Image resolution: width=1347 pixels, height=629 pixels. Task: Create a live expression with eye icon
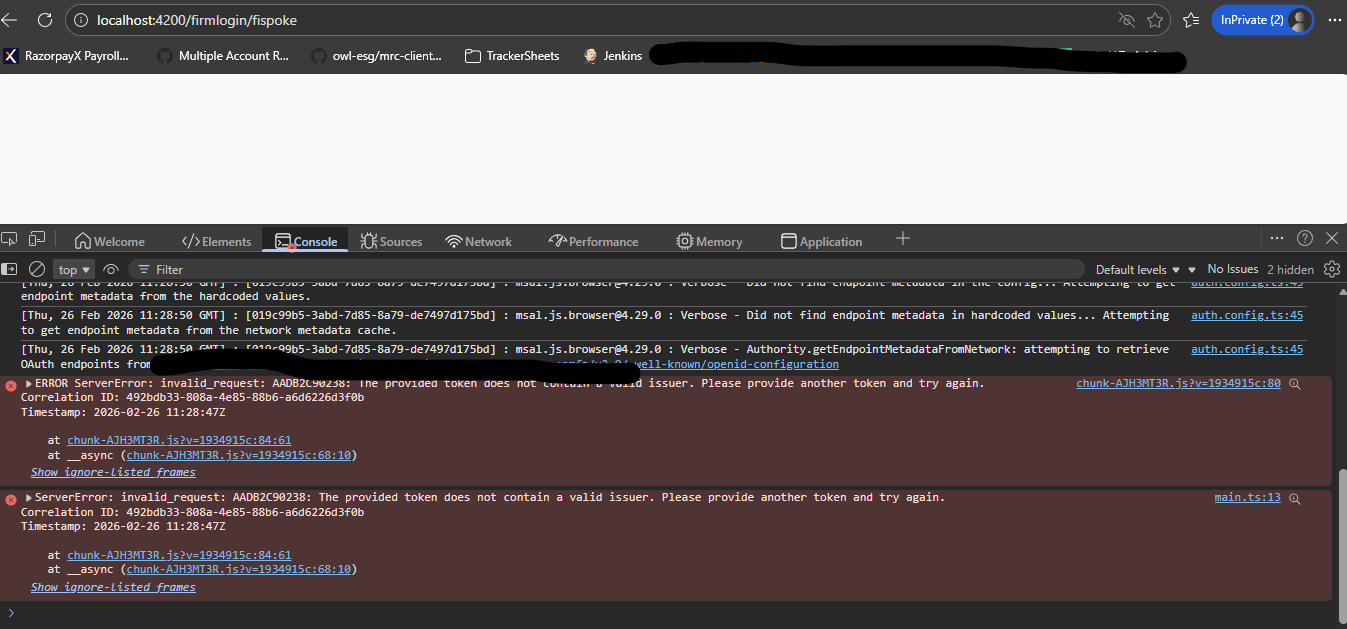tap(111, 269)
